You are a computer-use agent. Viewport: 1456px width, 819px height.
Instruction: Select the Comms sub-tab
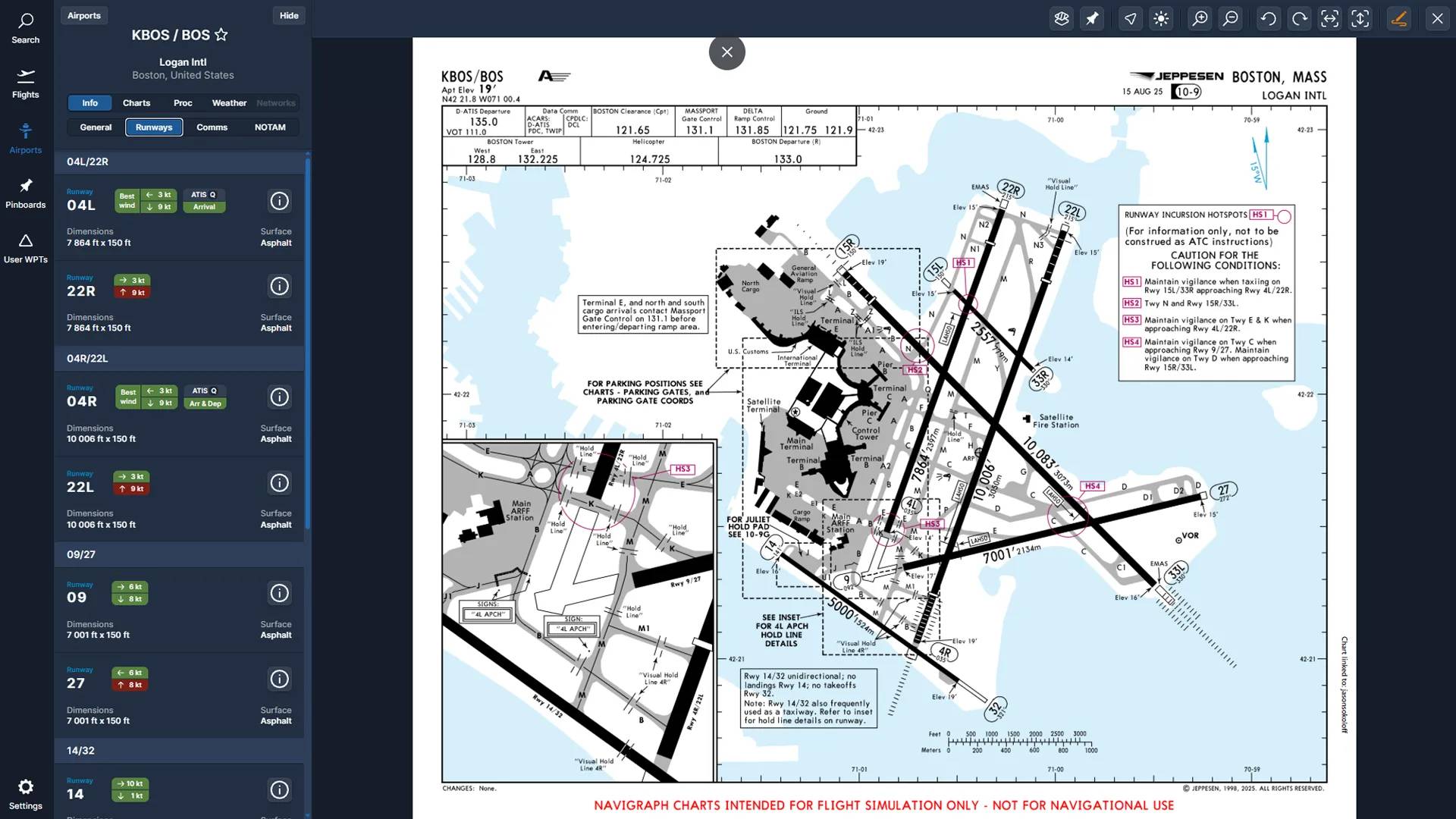click(x=212, y=127)
